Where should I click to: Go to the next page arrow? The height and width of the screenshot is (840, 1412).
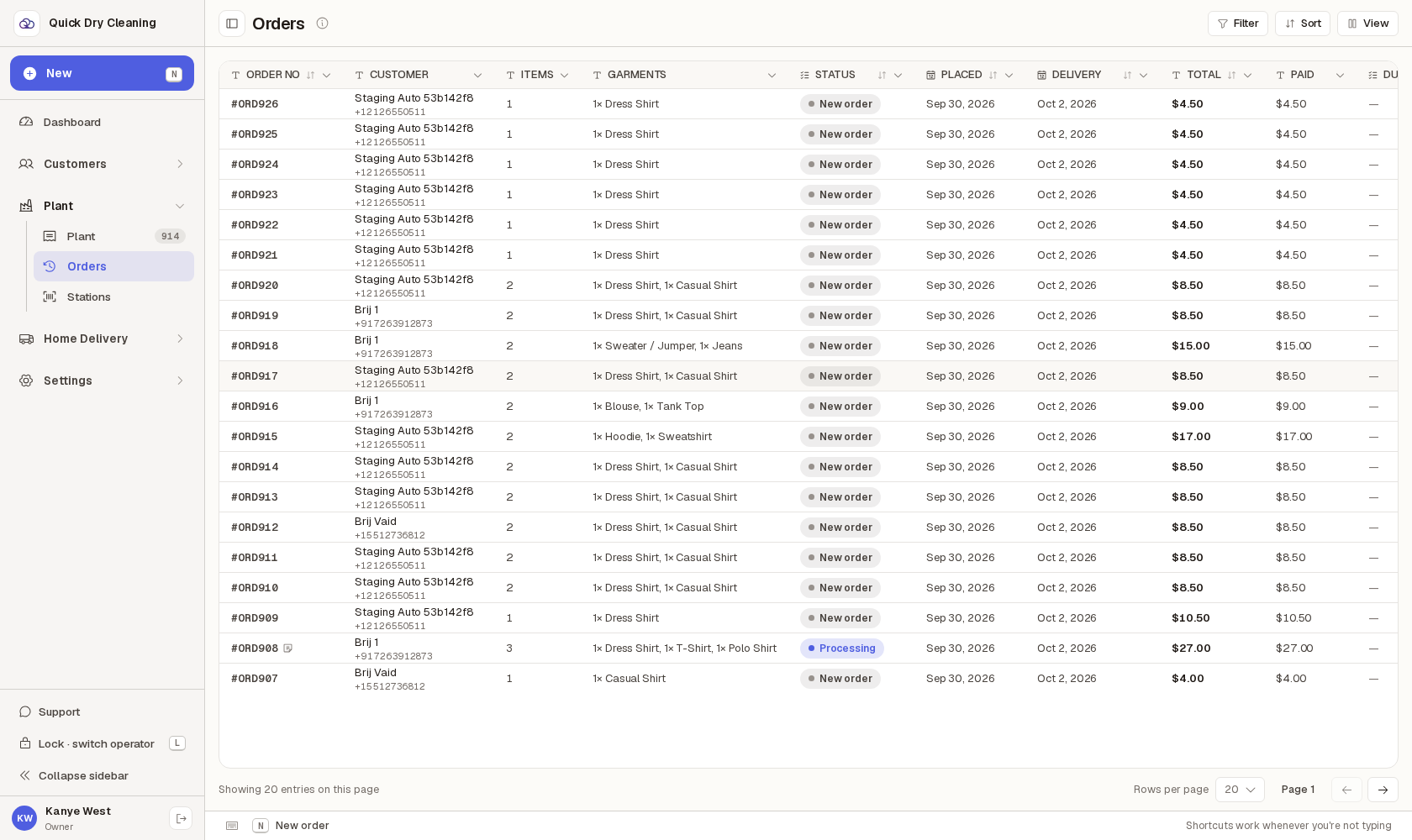tap(1383, 790)
